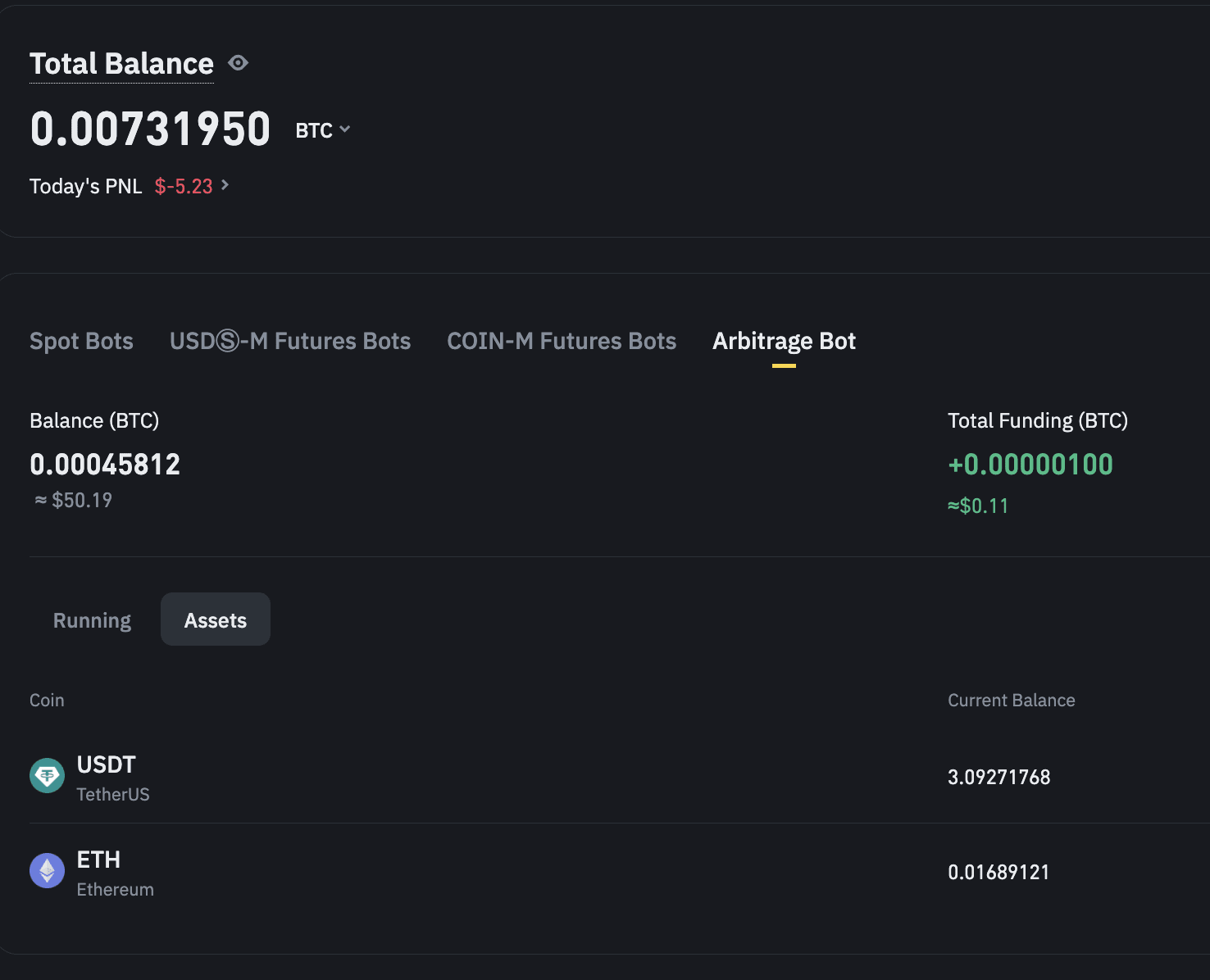Open the USDⓈ-M Futures Bots tab
The image size is (1210, 980).
coord(290,341)
